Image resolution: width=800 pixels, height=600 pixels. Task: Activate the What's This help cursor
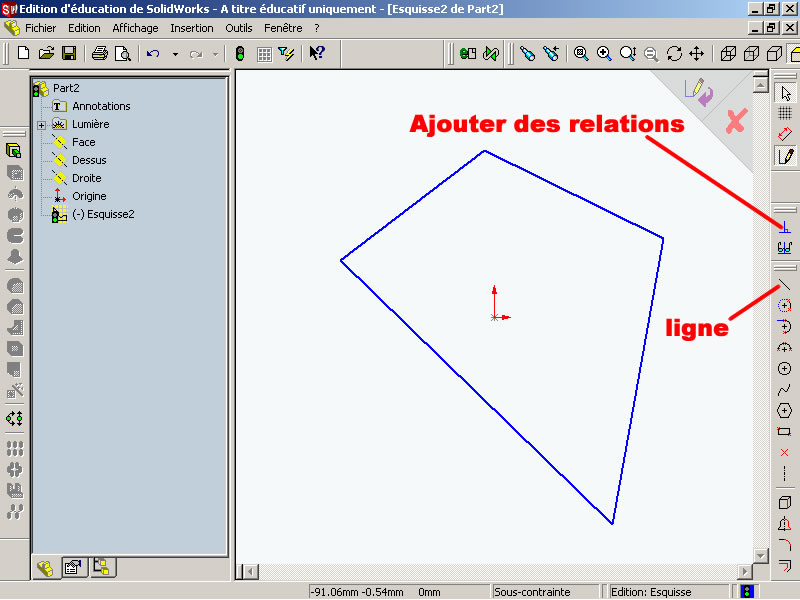pyautogui.click(x=317, y=53)
